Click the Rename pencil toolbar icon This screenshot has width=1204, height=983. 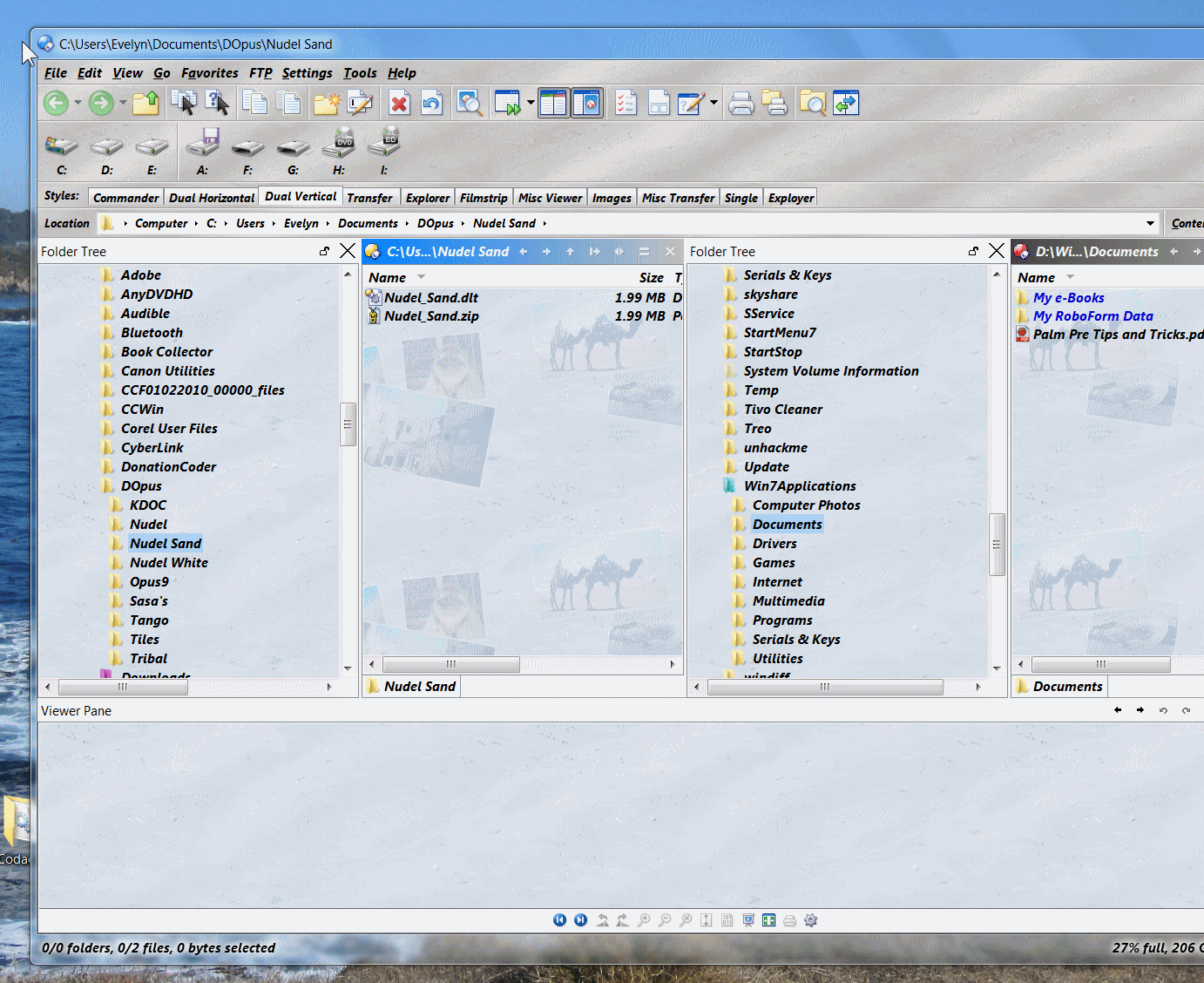360,103
